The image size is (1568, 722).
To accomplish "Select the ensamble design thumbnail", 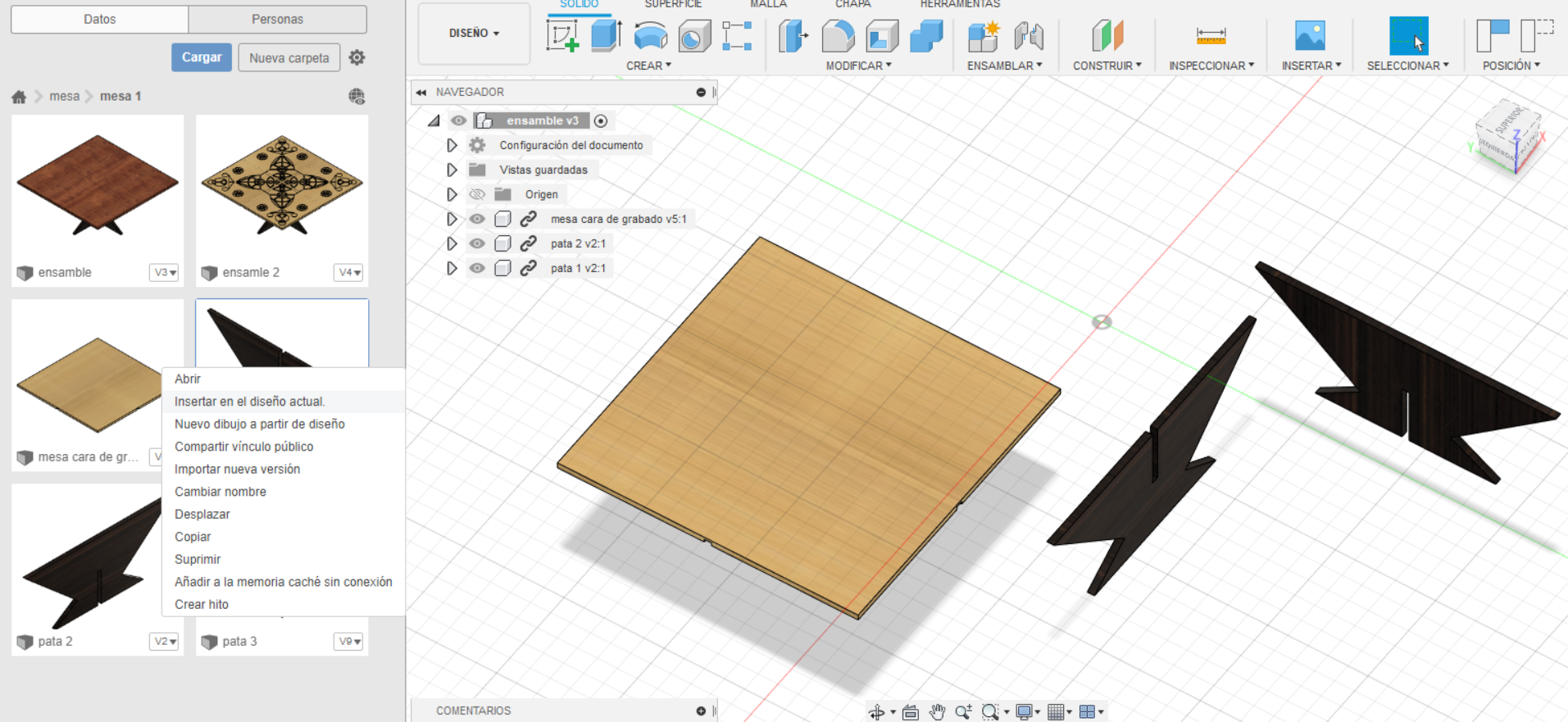I will (x=98, y=186).
